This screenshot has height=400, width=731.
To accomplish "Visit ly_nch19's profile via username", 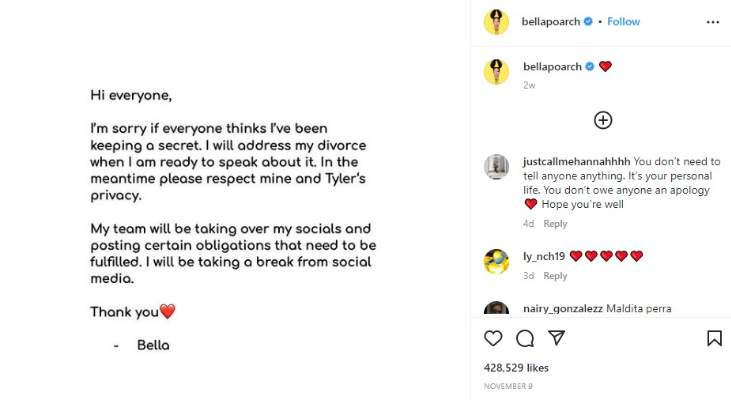I will [x=545, y=256].
